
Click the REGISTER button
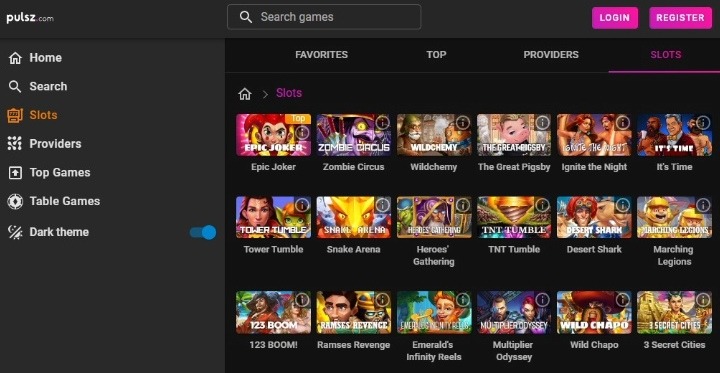pyautogui.click(x=681, y=18)
